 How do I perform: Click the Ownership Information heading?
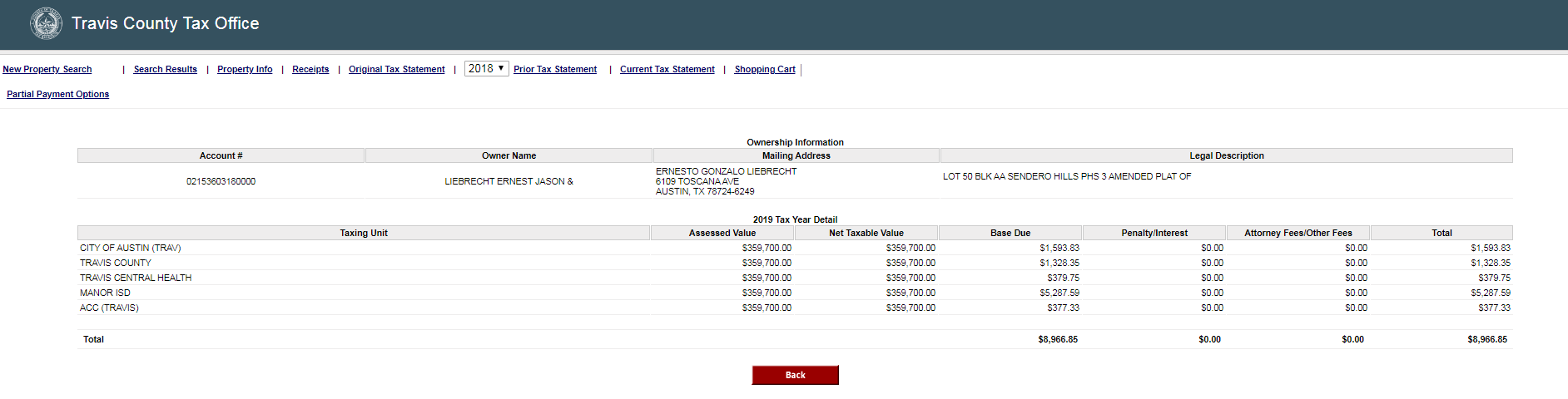[795, 142]
